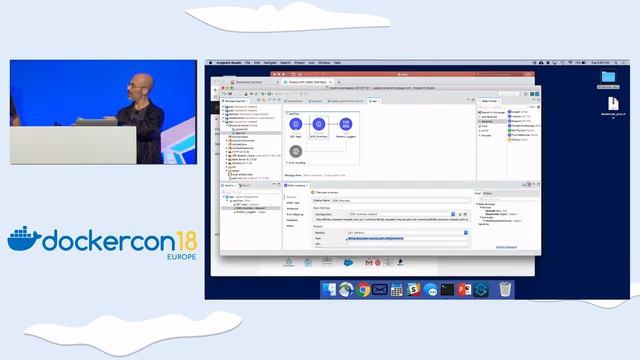640x360 pixels.
Task: Open Metadata section in properties
Action: [292, 220]
